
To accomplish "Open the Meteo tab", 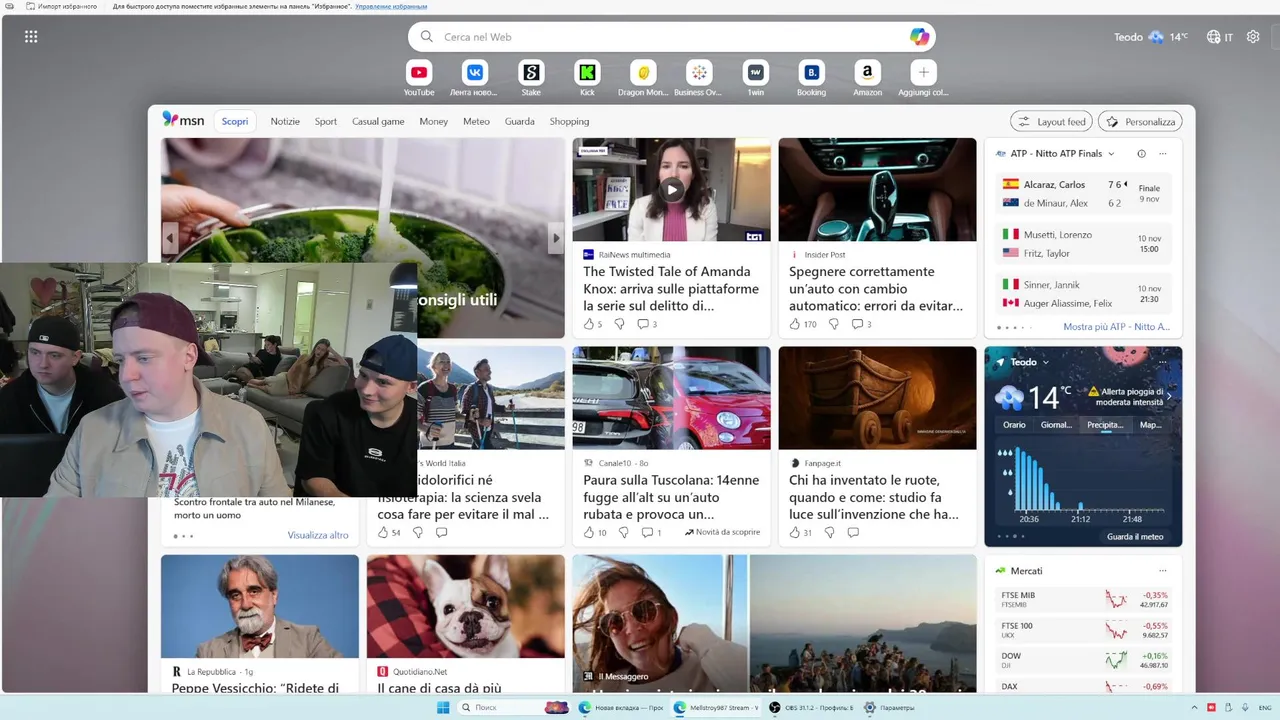I will click(x=476, y=121).
